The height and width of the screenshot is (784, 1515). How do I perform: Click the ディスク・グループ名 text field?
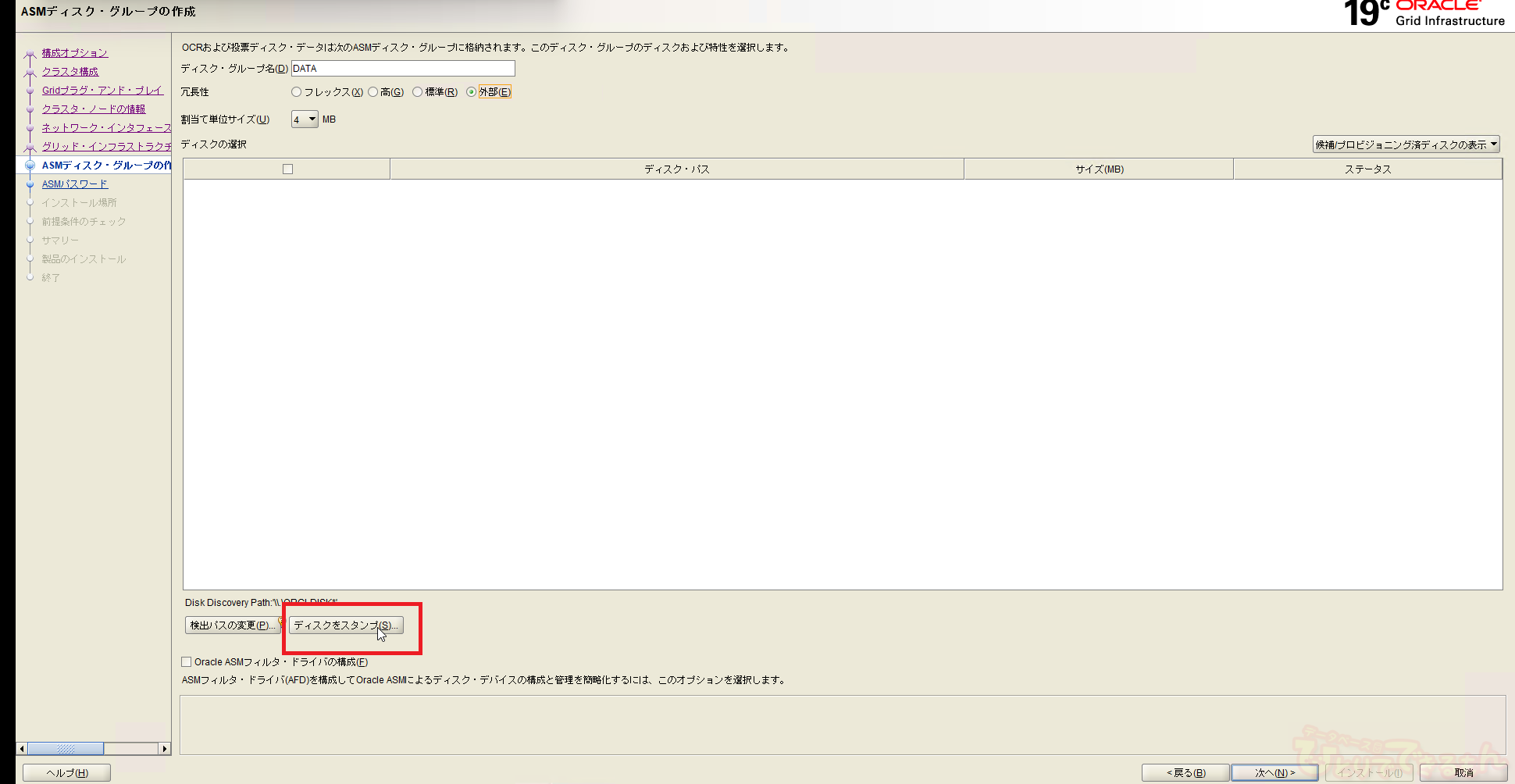[403, 69]
